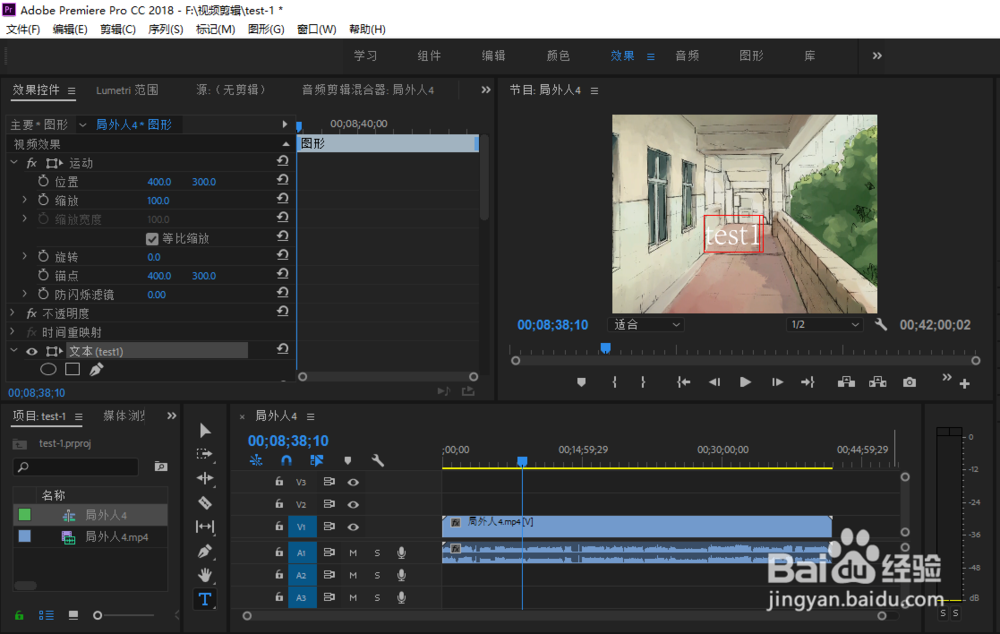1000x634 pixels.
Task: Toggle V3 track output eye
Action: click(x=353, y=482)
